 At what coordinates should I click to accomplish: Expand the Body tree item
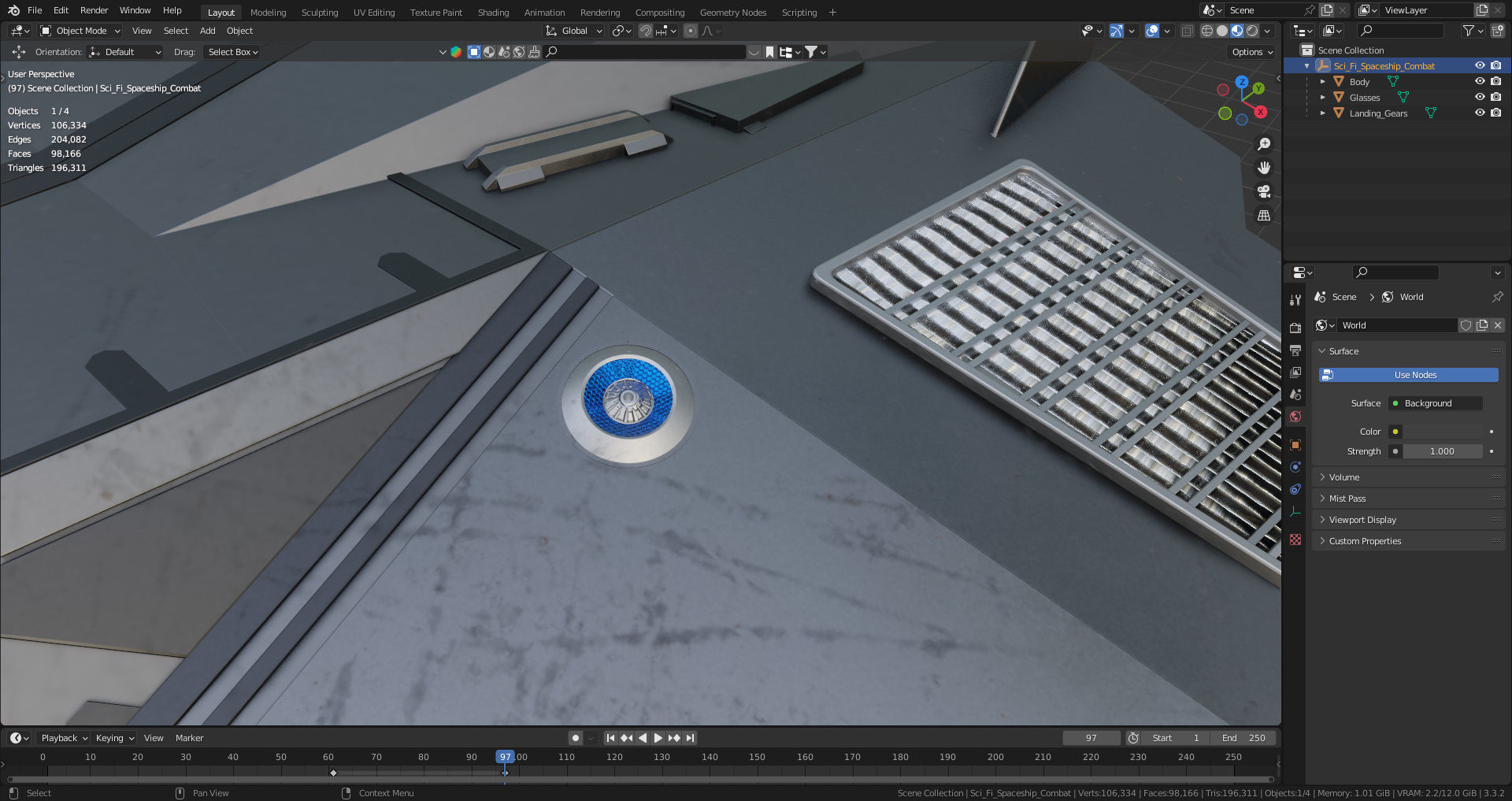1323,82
